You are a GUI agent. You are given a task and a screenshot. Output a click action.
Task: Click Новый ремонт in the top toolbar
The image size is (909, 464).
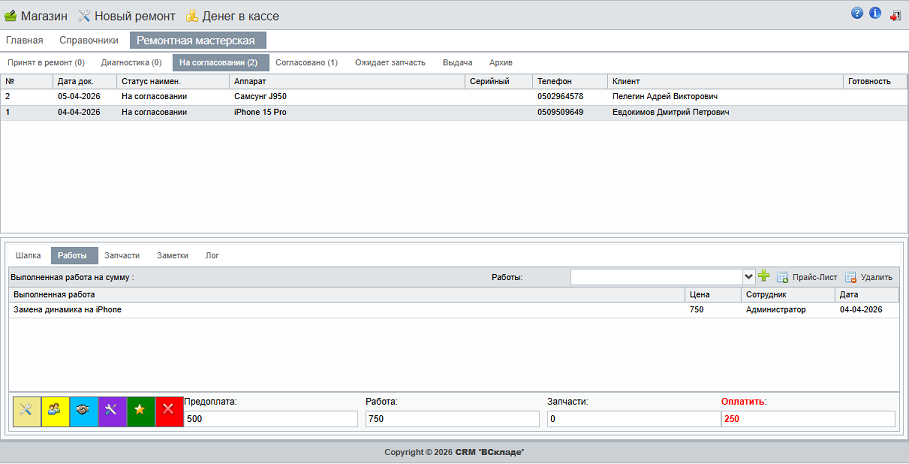[126, 16]
